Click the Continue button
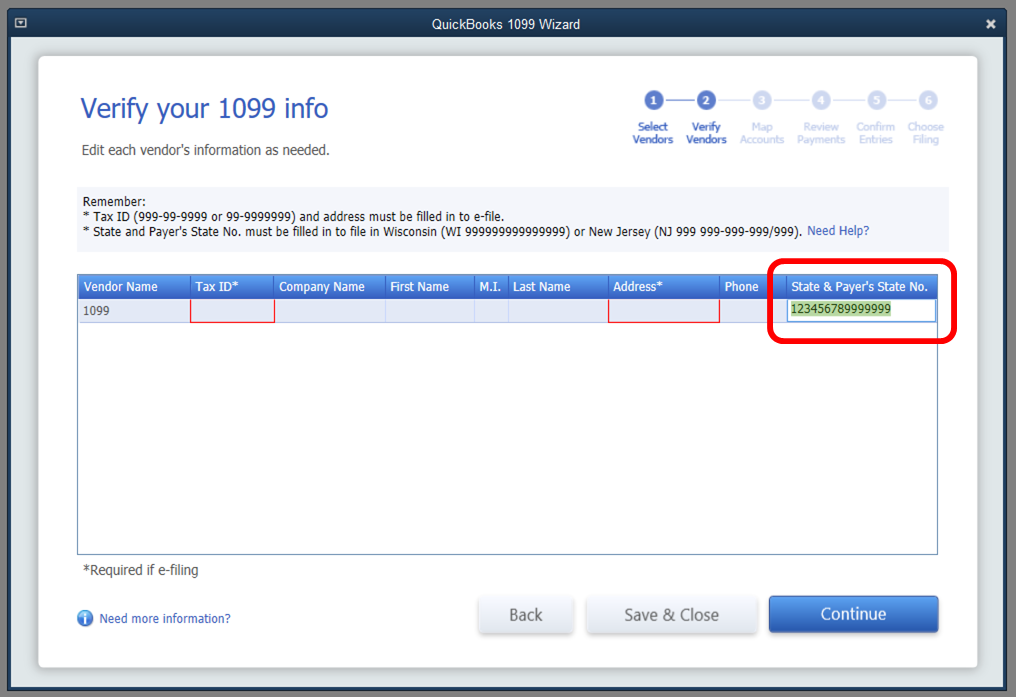 [853, 614]
